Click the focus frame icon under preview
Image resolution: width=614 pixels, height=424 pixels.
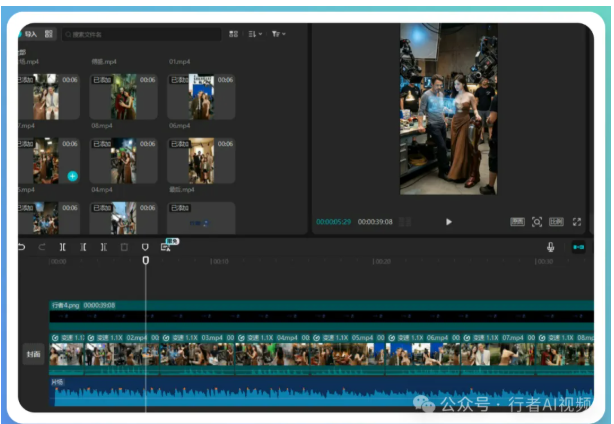coord(537,221)
